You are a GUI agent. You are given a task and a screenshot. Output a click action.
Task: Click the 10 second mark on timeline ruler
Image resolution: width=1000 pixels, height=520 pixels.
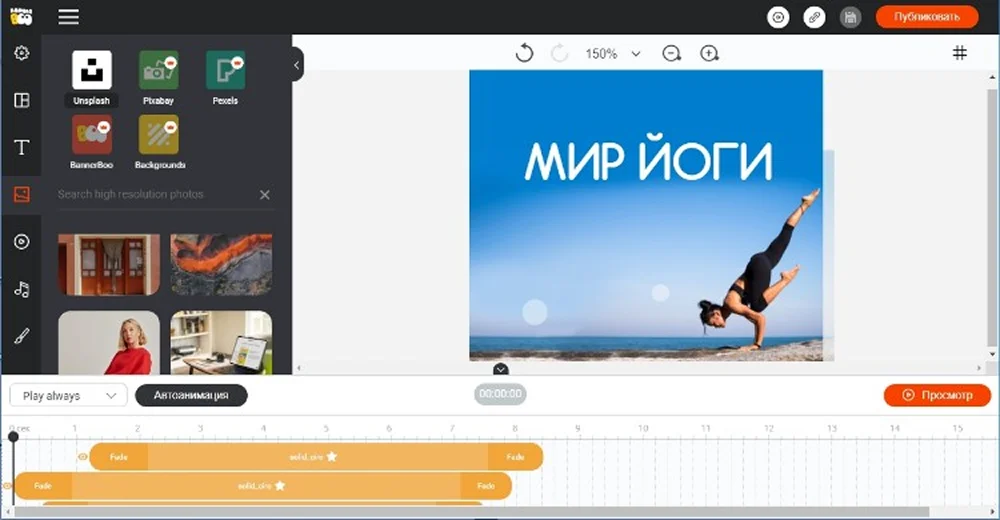[x=642, y=428]
